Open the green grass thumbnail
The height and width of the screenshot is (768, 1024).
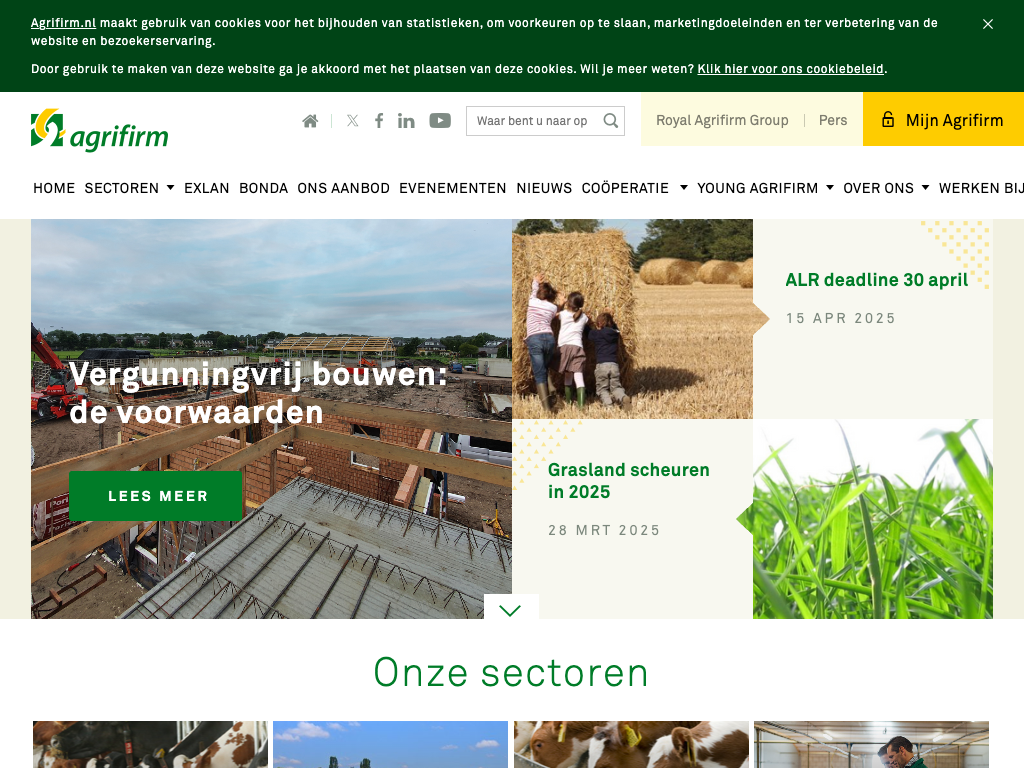pyautogui.click(x=872, y=519)
